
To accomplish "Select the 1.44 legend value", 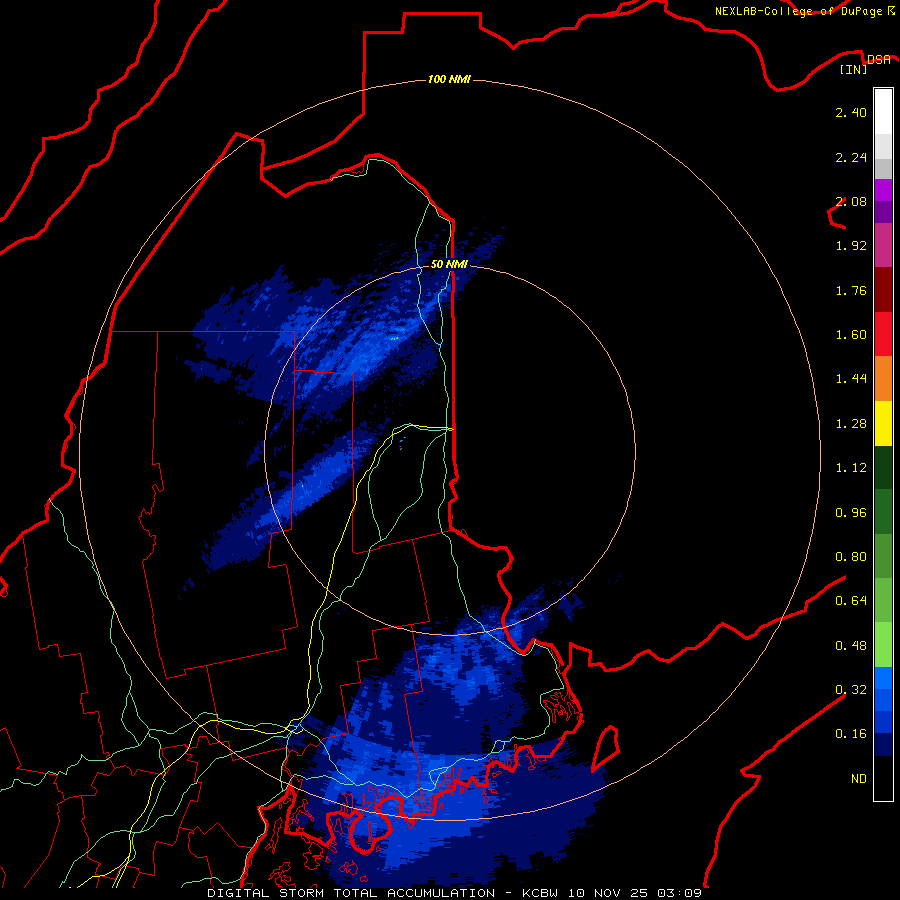I will coord(851,379).
